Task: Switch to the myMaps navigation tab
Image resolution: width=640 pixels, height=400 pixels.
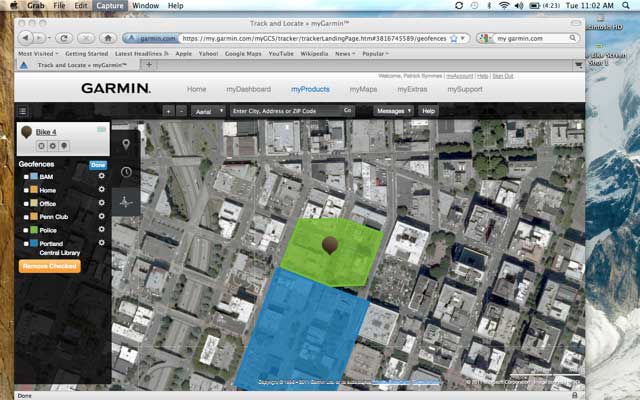Action: coord(363,89)
